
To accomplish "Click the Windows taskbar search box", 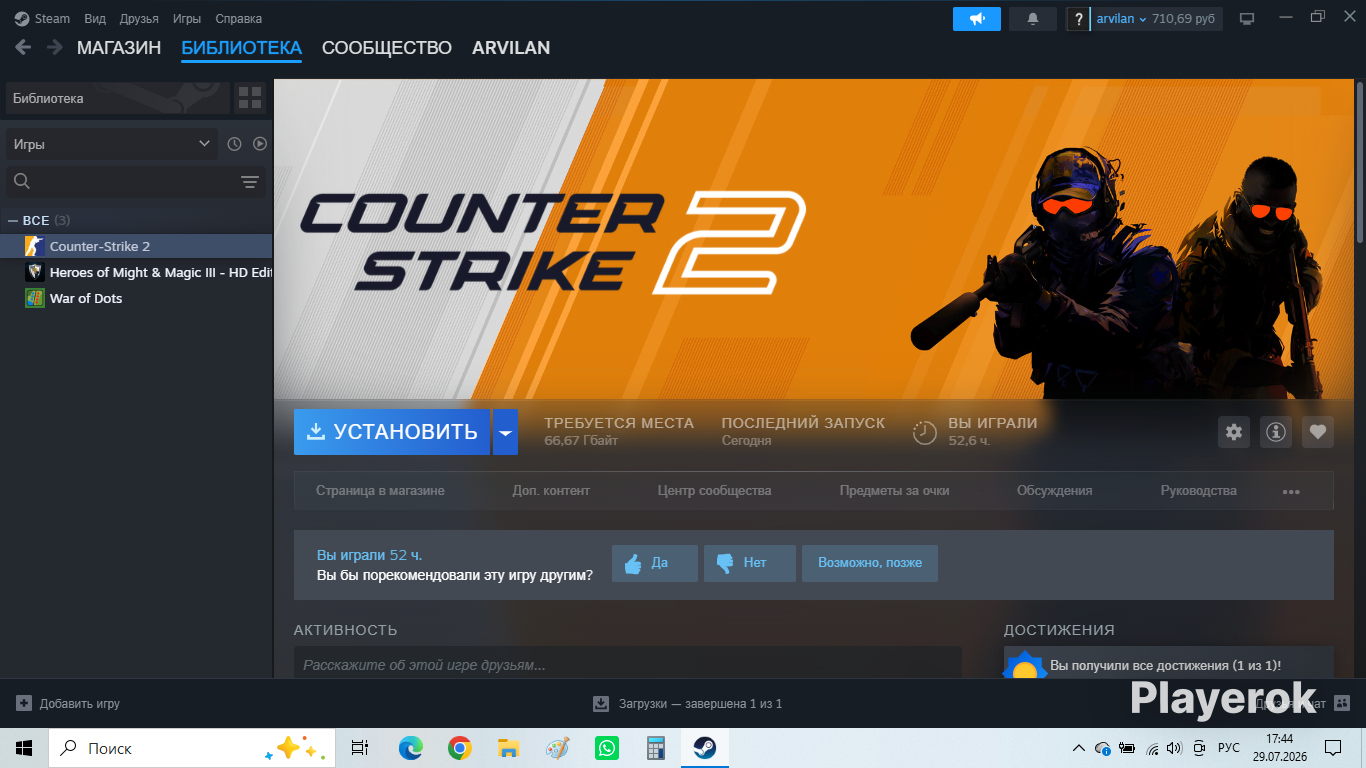I will coord(191,748).
